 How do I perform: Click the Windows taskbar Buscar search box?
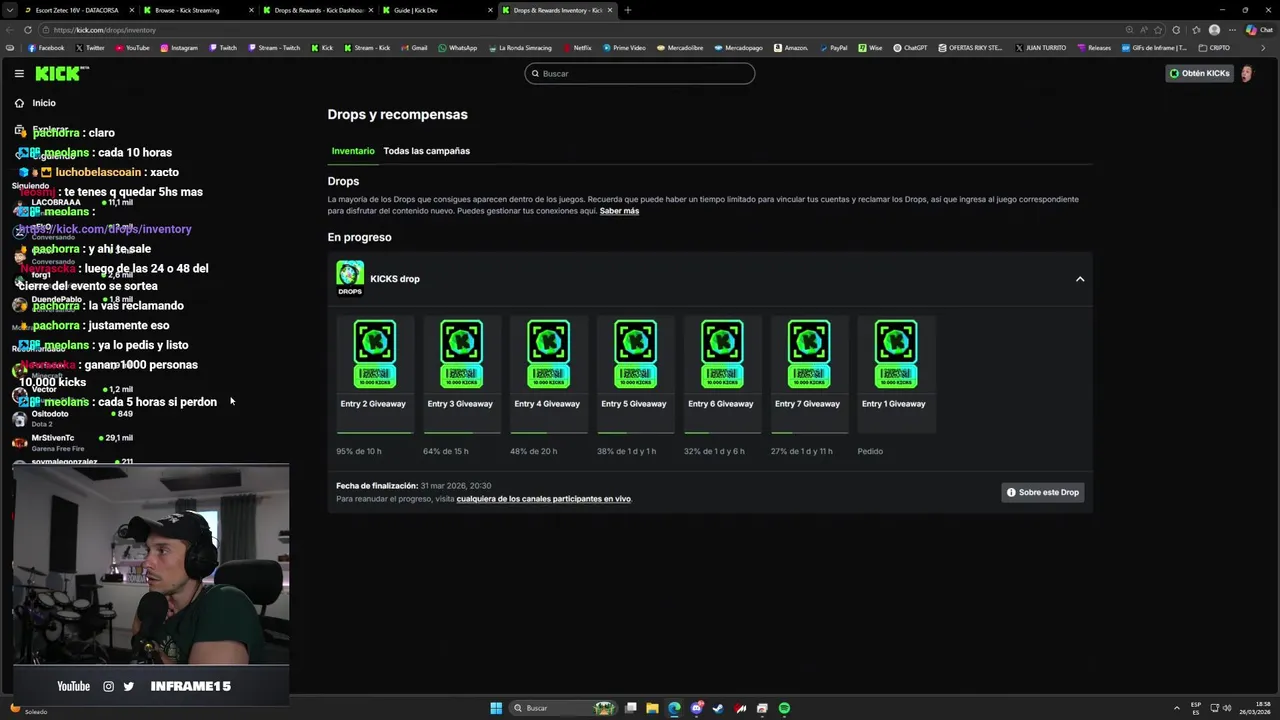tap(564, 708)
